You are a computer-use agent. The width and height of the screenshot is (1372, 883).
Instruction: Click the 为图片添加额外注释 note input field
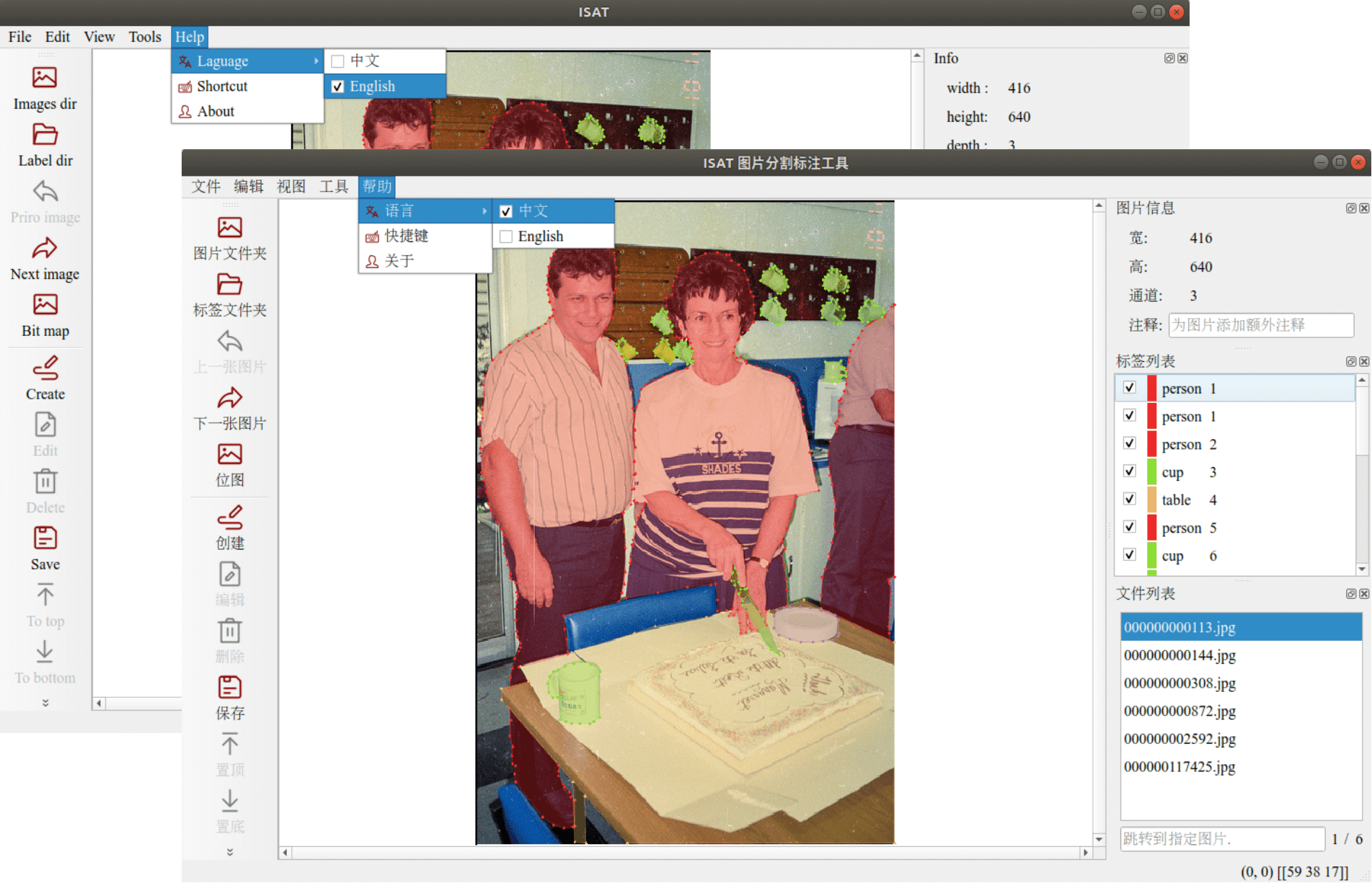click(x=1260, y=325)
